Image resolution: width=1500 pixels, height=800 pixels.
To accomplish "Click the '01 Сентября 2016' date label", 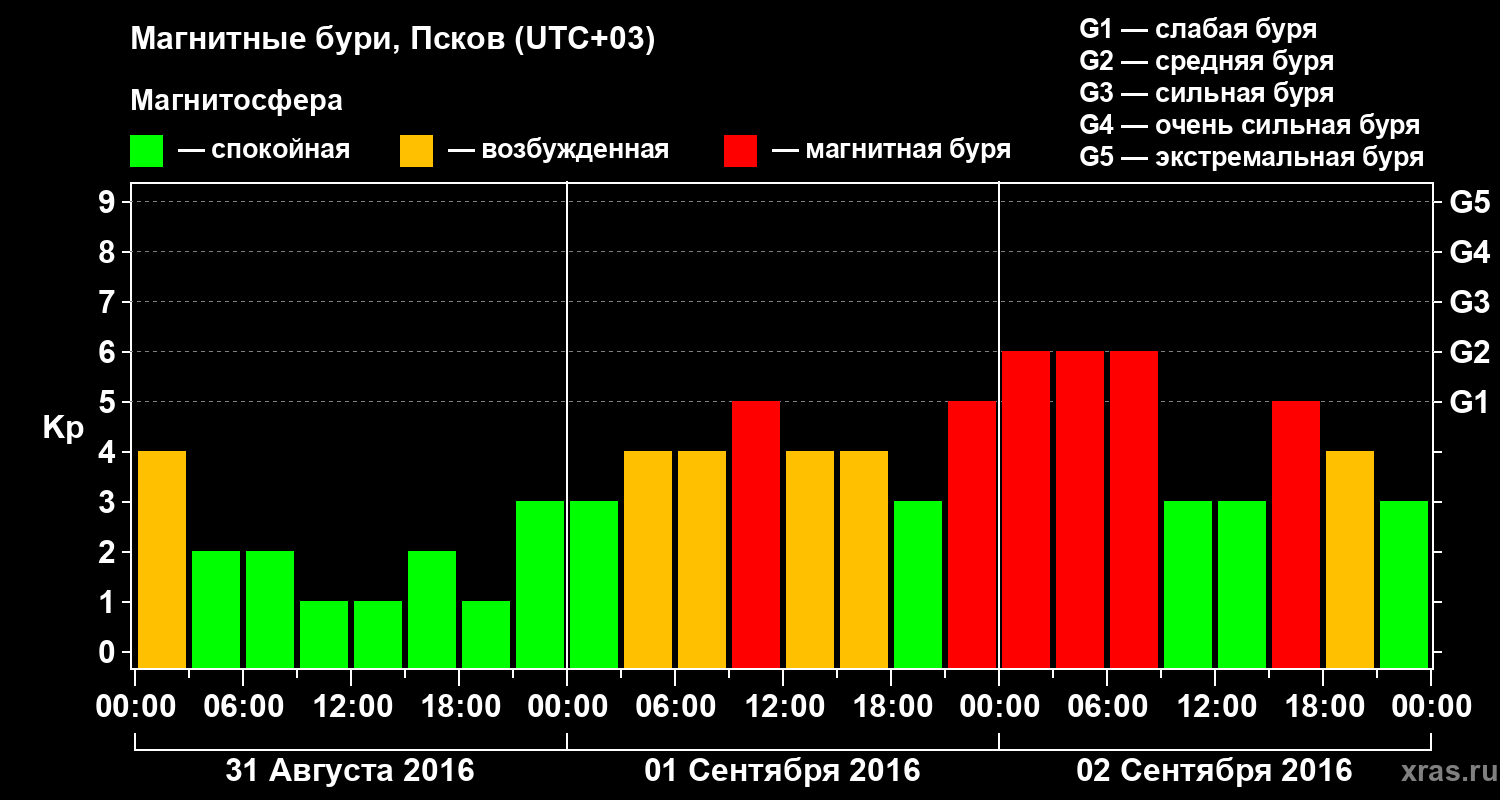I will (x=782, y=771).
